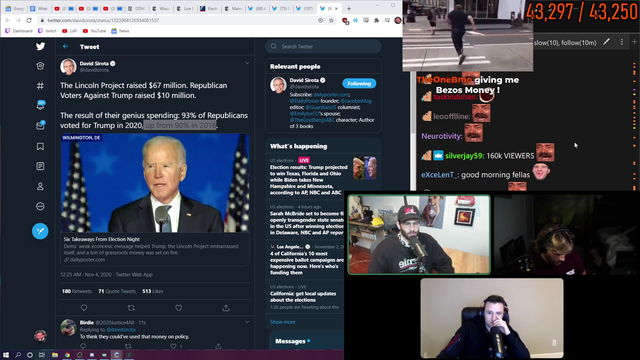Click Show more under What's happening
Screen dimensions: 640x360
click(282, 322)
